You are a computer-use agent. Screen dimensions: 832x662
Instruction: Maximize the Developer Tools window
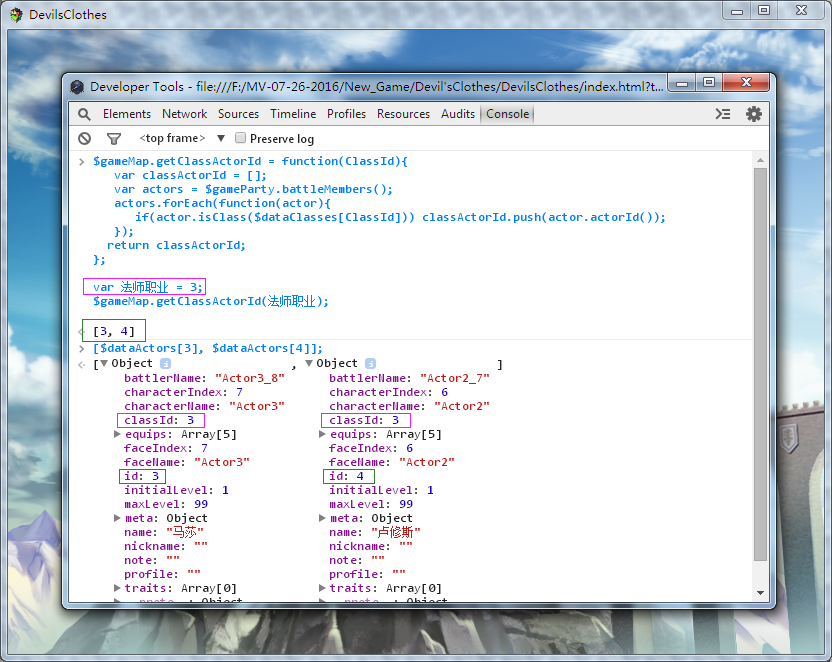708,83
